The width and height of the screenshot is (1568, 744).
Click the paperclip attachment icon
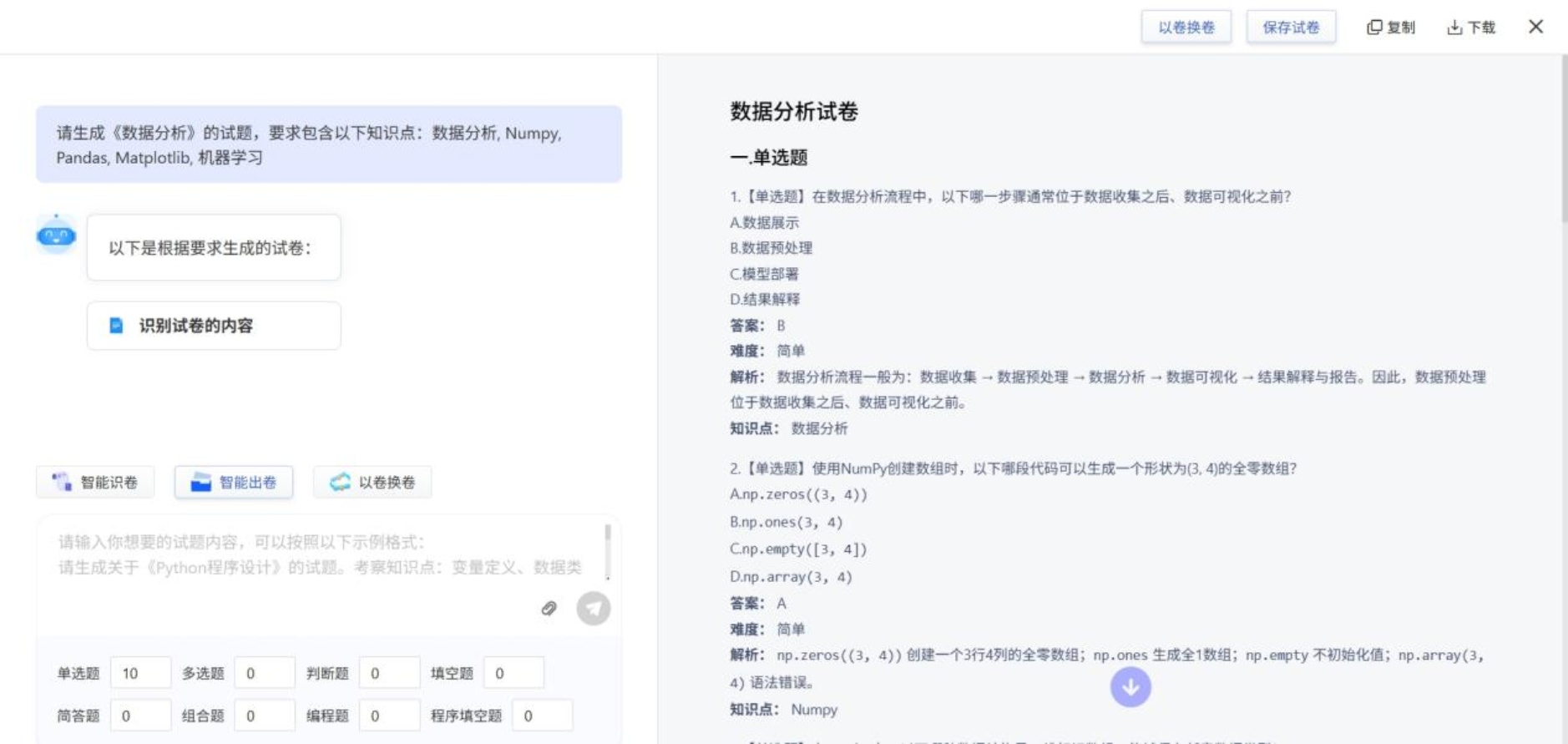click(549, 608)
